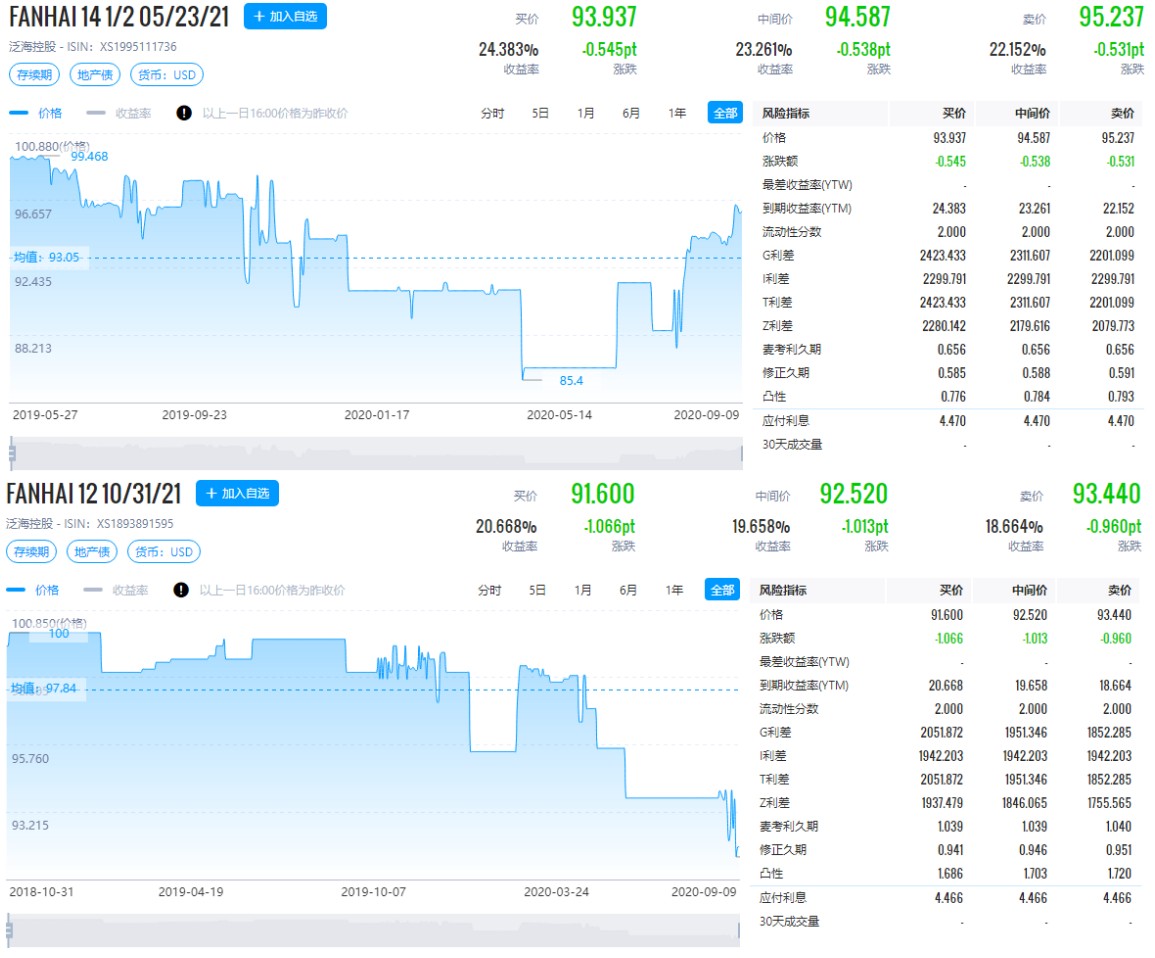The height and width of the screenshot is (958, 1155).
Task: Select 全部 range in upper chart
Action: click(725, 113)
